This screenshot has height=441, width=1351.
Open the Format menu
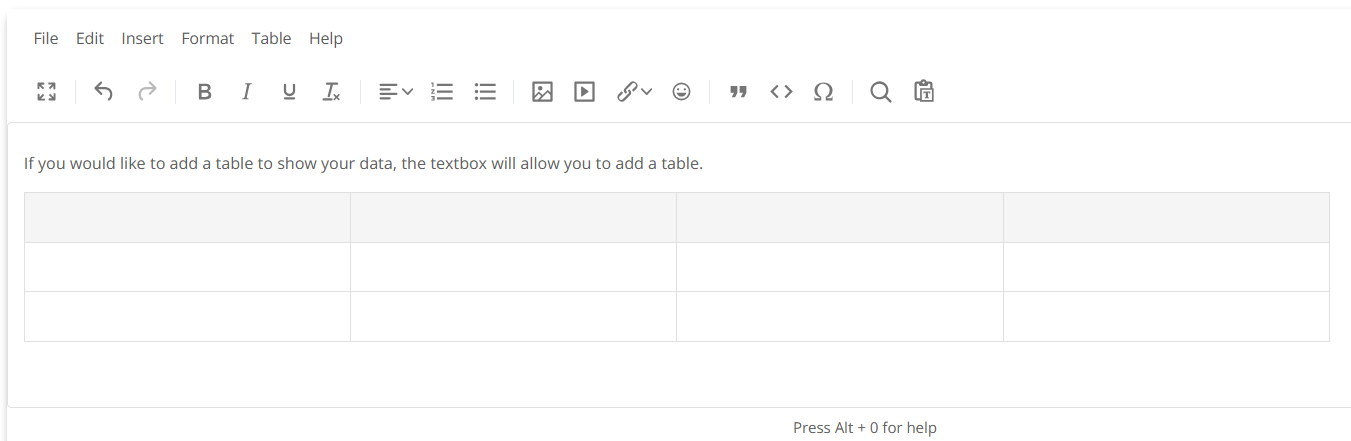click(x=207, y=38)
